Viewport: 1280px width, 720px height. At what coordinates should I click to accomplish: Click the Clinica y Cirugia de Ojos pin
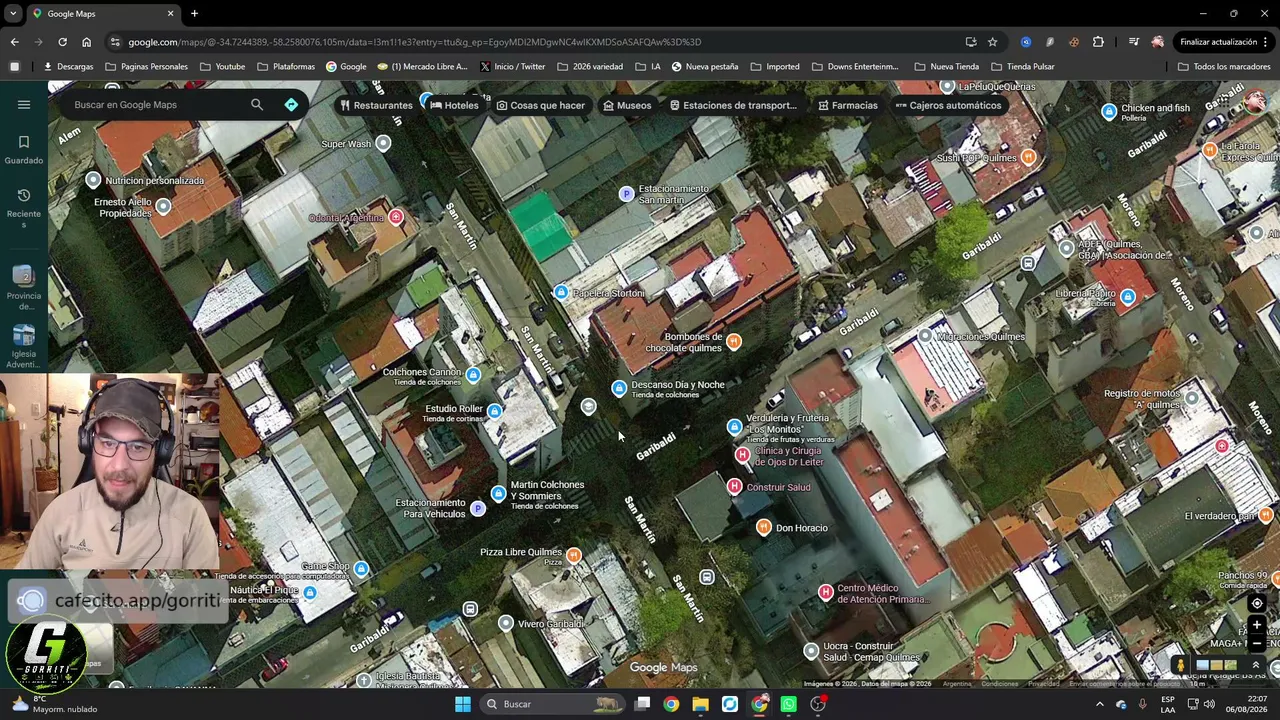[x=742, y=455]
